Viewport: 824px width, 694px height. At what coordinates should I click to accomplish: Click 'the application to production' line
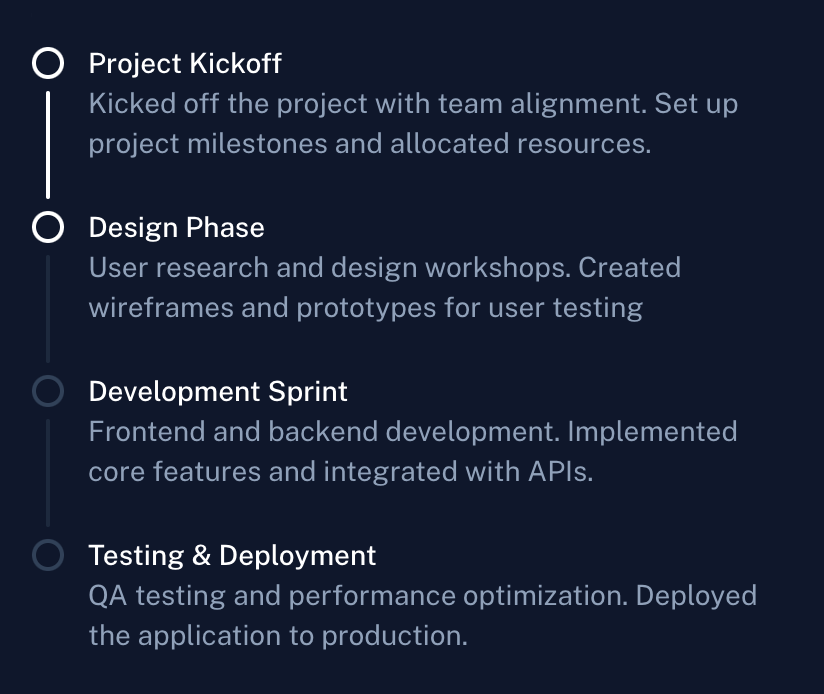click(278, 636)
